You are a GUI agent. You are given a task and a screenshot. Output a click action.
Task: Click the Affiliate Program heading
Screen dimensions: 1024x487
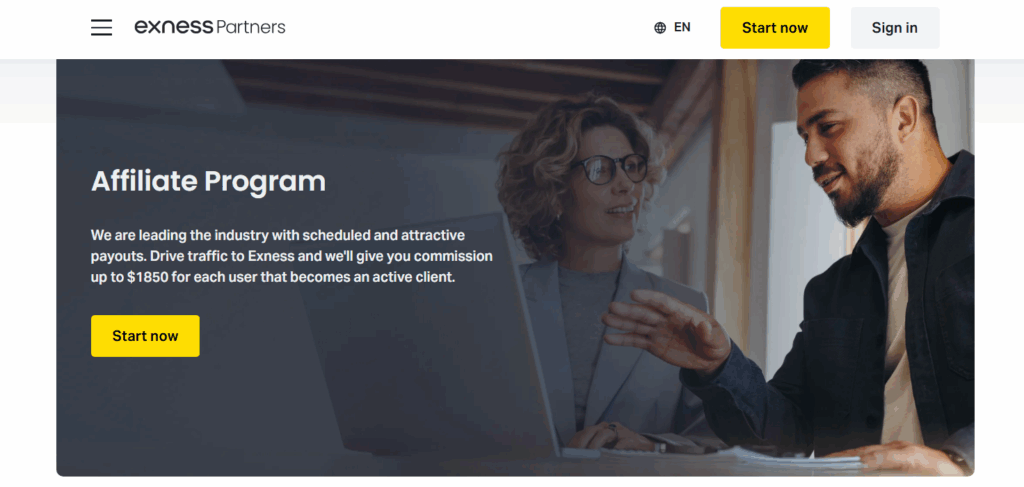[x=208, y=181]
